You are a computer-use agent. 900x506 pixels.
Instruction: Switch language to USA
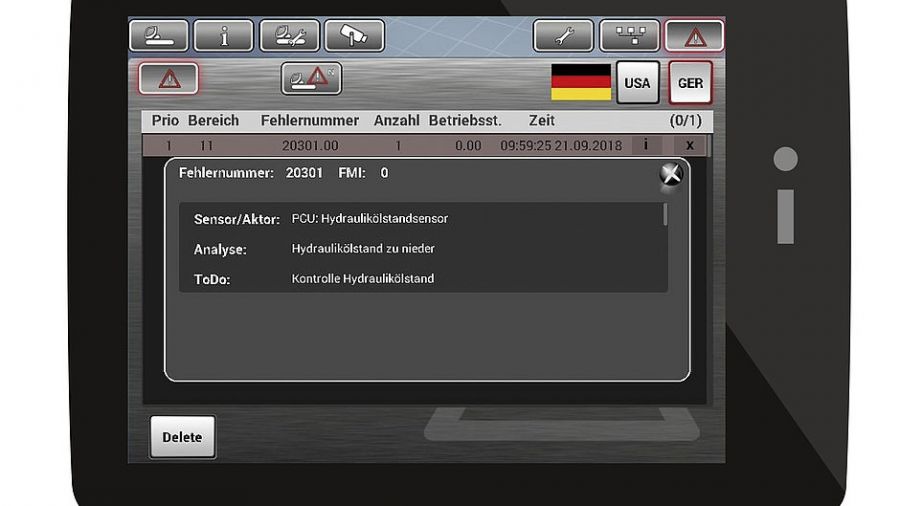click(x=637, y=83)
